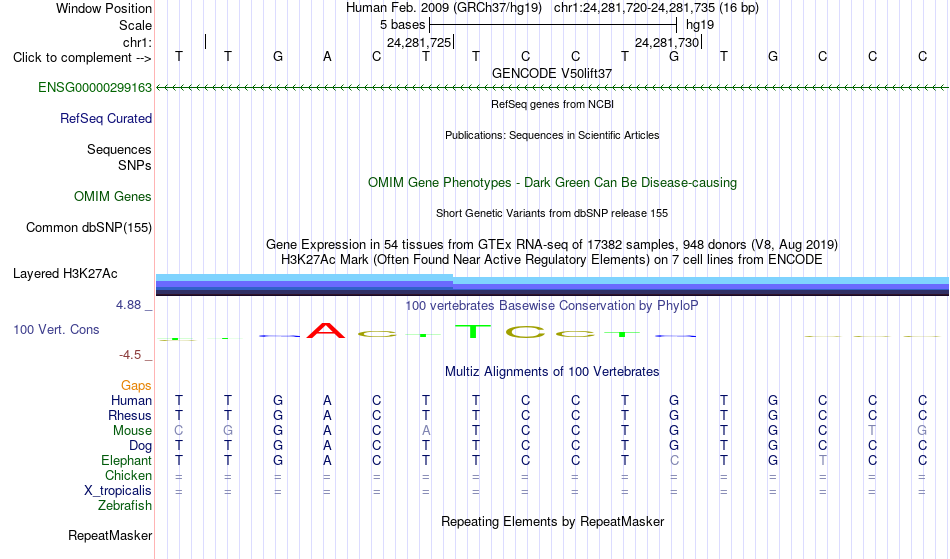Select the Dog alignment row label
The height and width of the screenshot is (559, 950).
coord(140,446)
